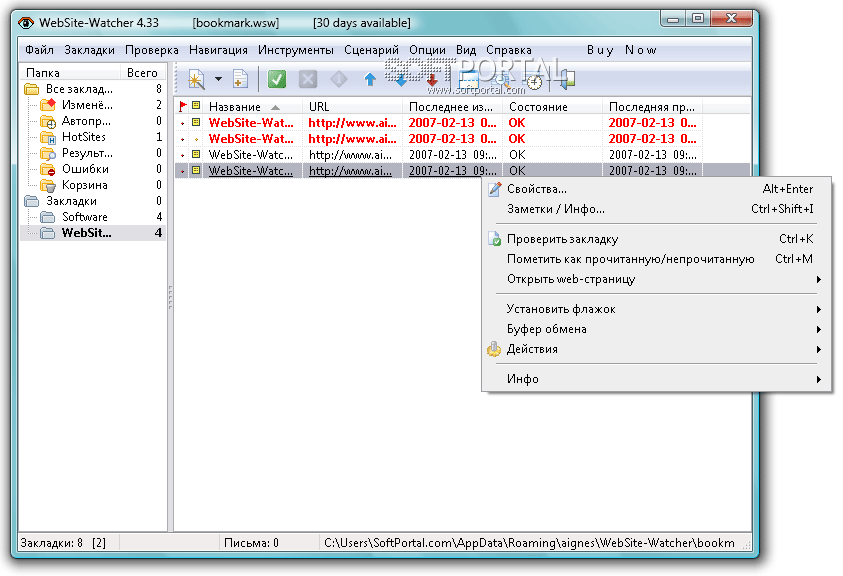The image size is (843, 576).
Task: Click the new bookmark wand icon in toolbar
Action: (x=196, y=80)
